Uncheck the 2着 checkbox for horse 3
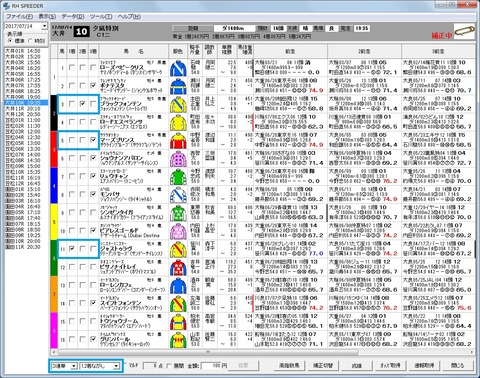Viewport: 480px width, 378px height. 82,104
